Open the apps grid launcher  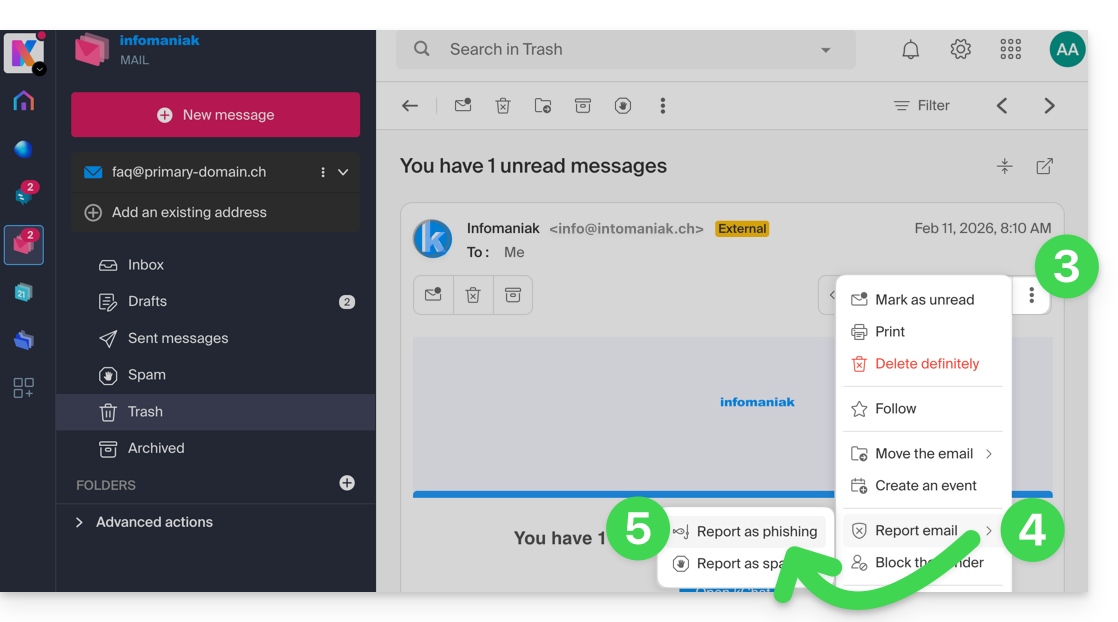pyautogui.click(x=1010, y=50)
